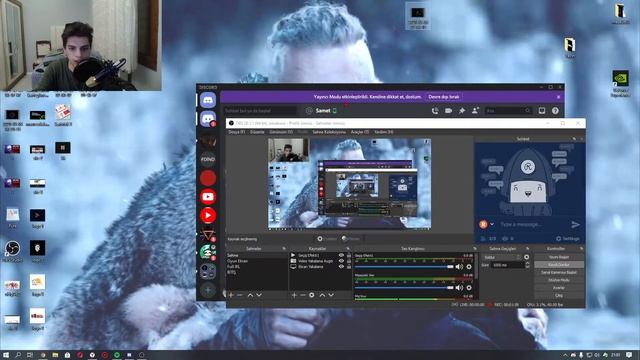Pop out the Kontroller dock
This screenshot has height=360, width=640.
(x=581, y=249)
